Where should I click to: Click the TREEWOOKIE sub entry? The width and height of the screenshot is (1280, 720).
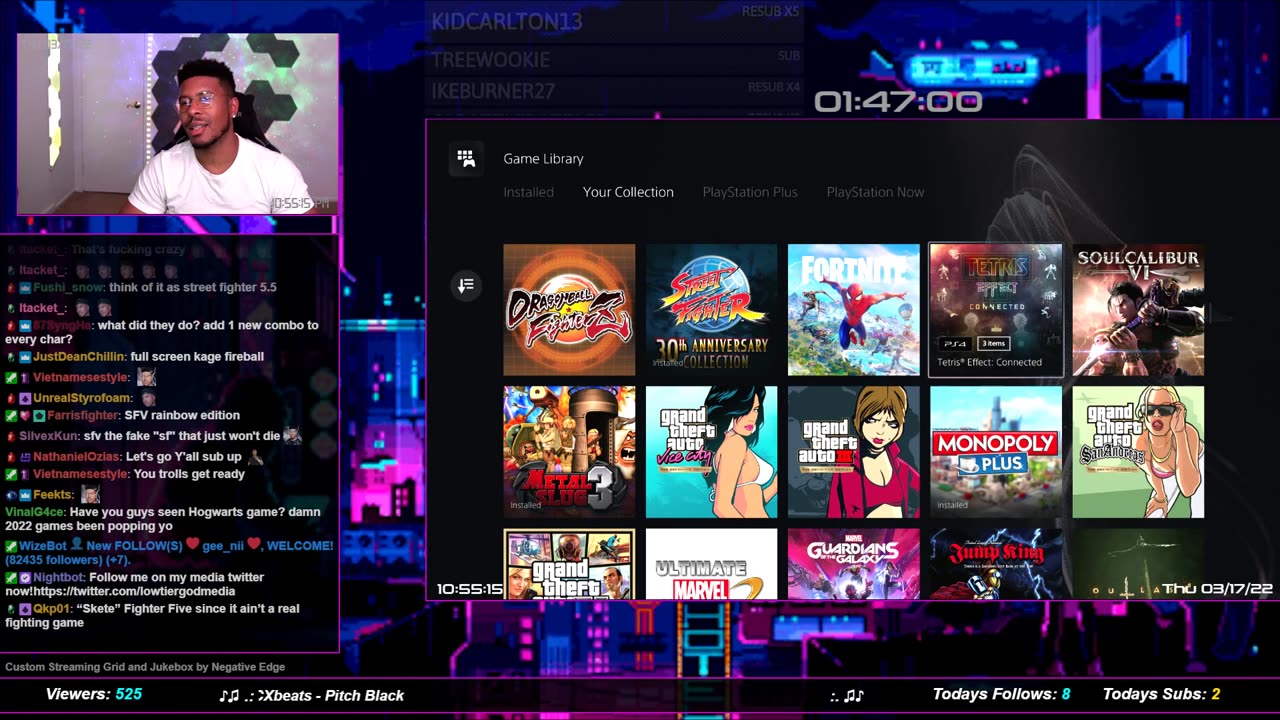point(615,59)
